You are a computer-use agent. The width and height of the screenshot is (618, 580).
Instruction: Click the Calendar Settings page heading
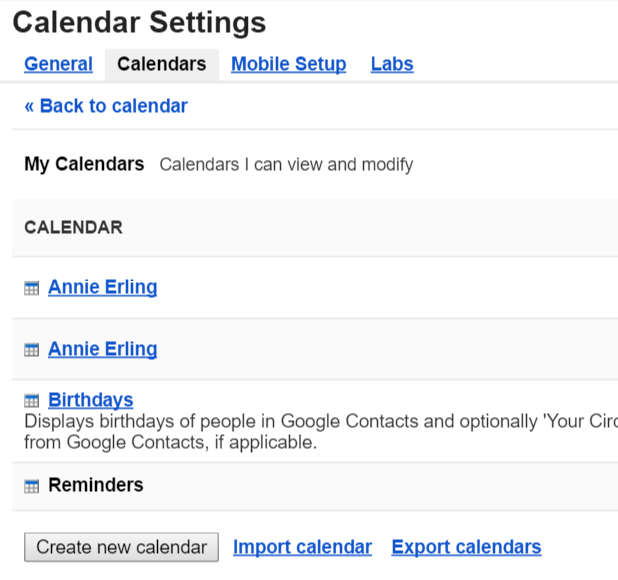(139, 22)
